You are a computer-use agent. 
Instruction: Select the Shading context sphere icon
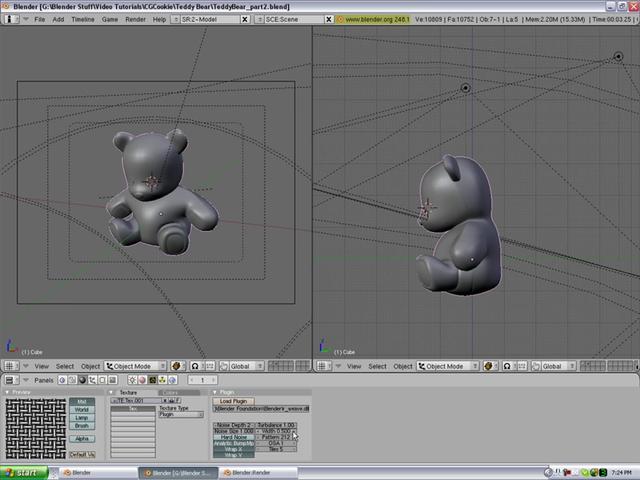point(82,380)
